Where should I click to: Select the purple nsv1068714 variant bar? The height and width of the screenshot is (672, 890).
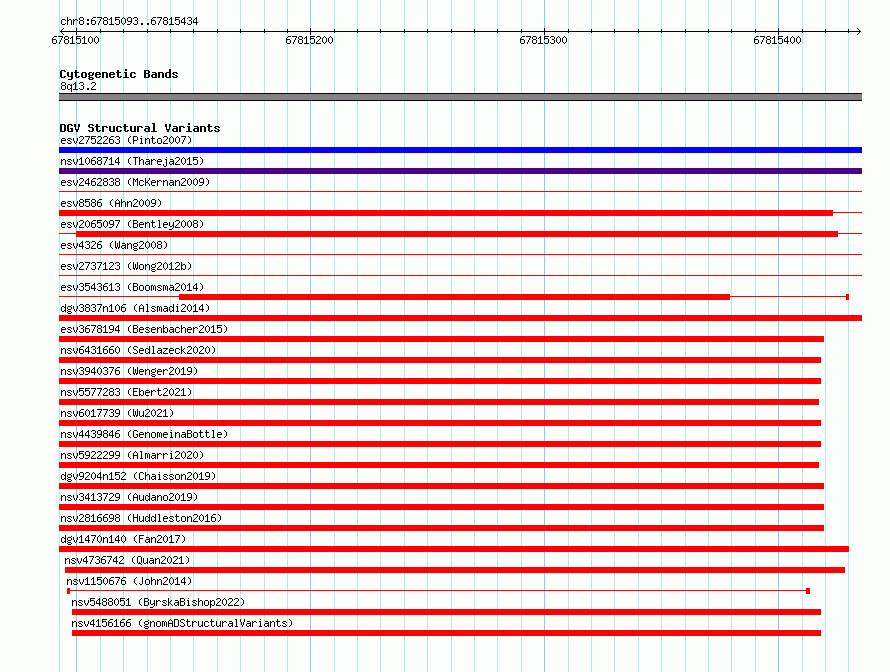click(x=460, y=171)
